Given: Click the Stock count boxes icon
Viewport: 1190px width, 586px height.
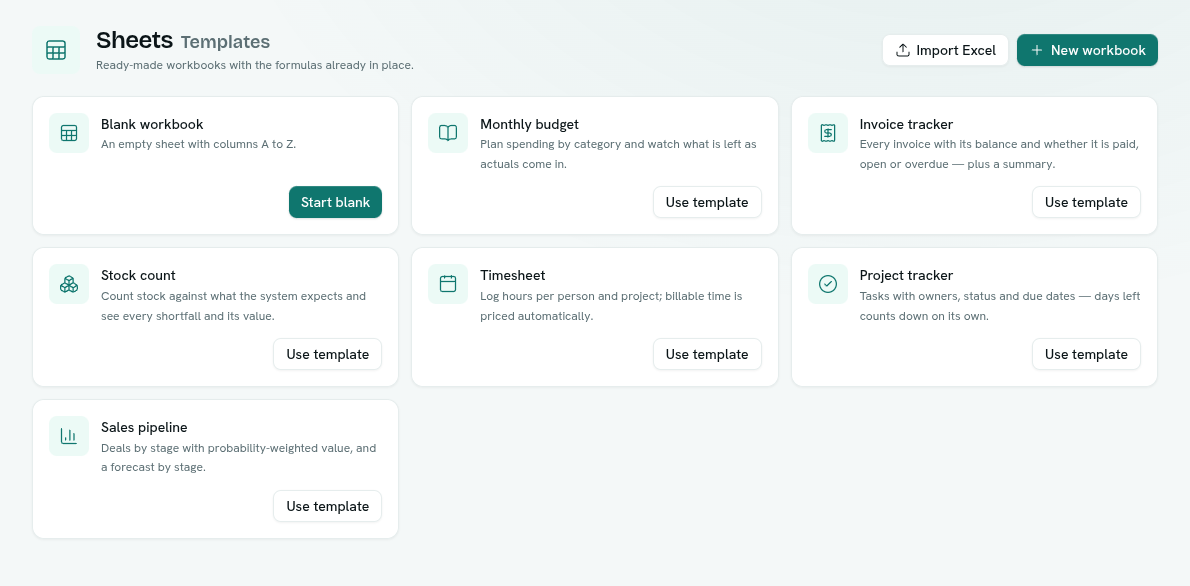Looking at the screenshot, I should tap(69, 284).
